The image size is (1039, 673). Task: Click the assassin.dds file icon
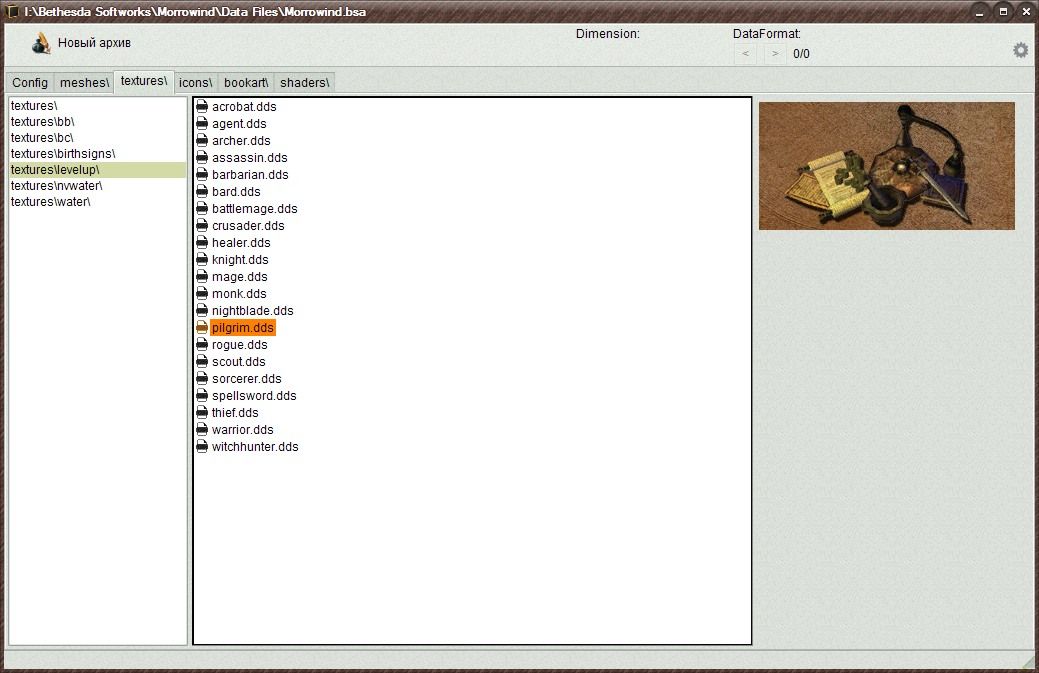202,158
